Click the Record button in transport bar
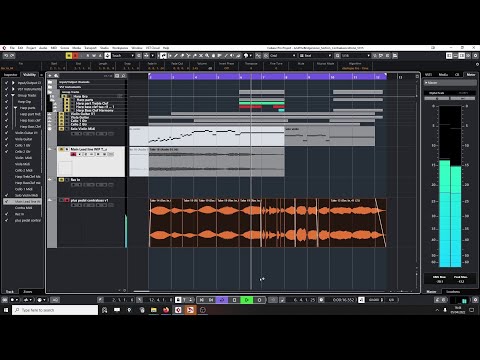This screenshot has height=360, width=480. 259,300
